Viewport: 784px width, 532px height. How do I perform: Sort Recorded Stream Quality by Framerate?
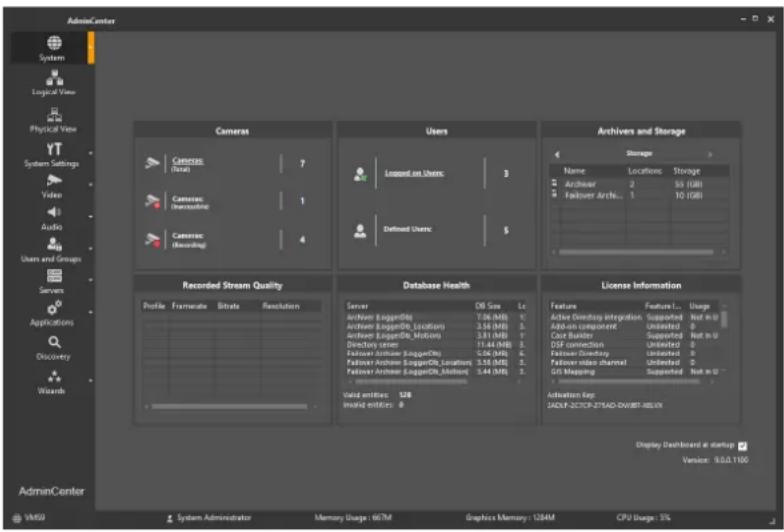pyautogui.click(x=190, y=306)
